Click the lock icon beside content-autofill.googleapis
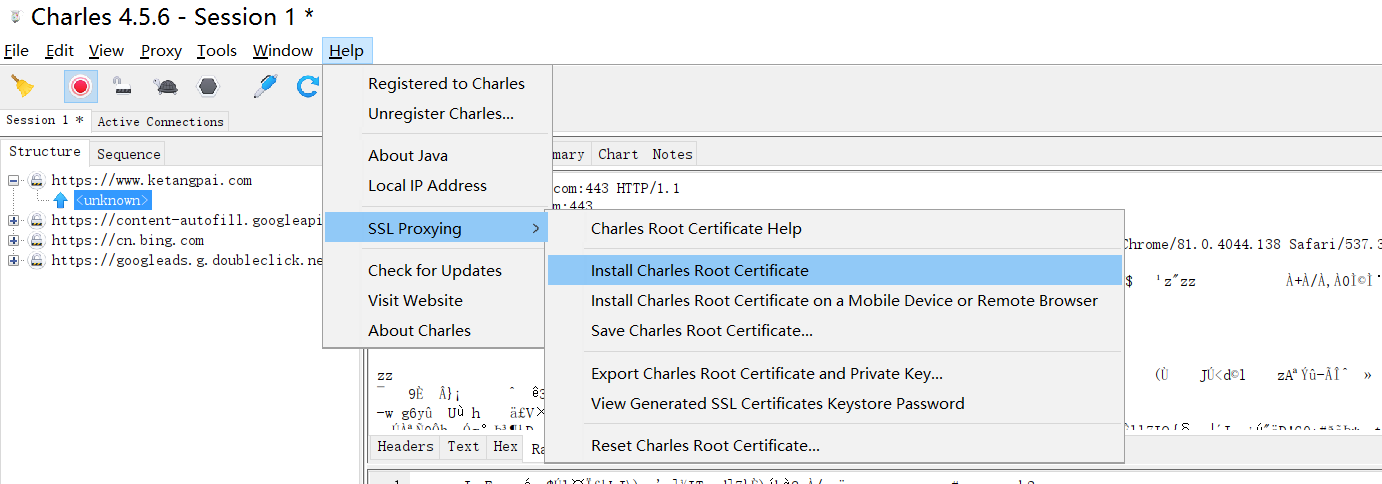The image size is (1382, 484). (x=36, y=221)
